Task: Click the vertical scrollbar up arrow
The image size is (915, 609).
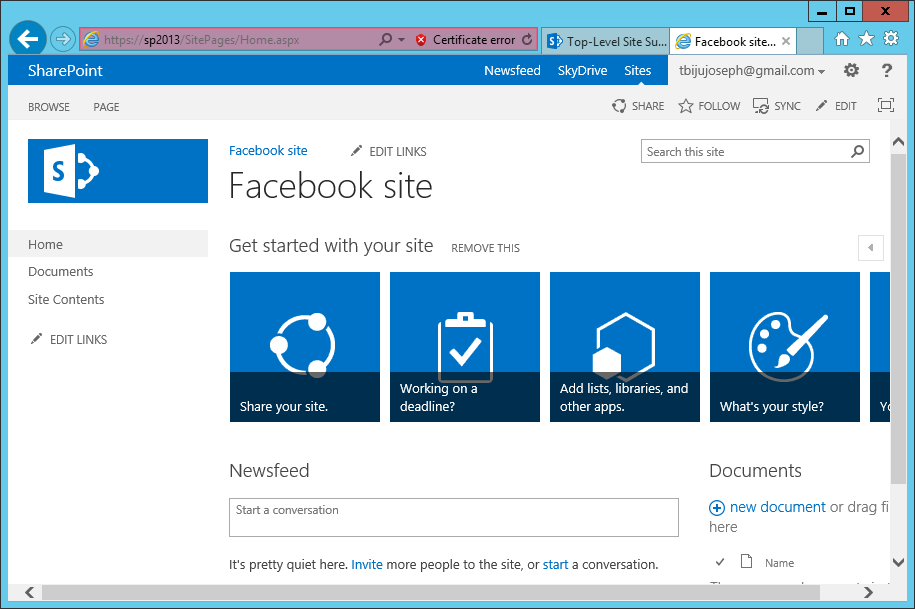Action: click(899, 141)
